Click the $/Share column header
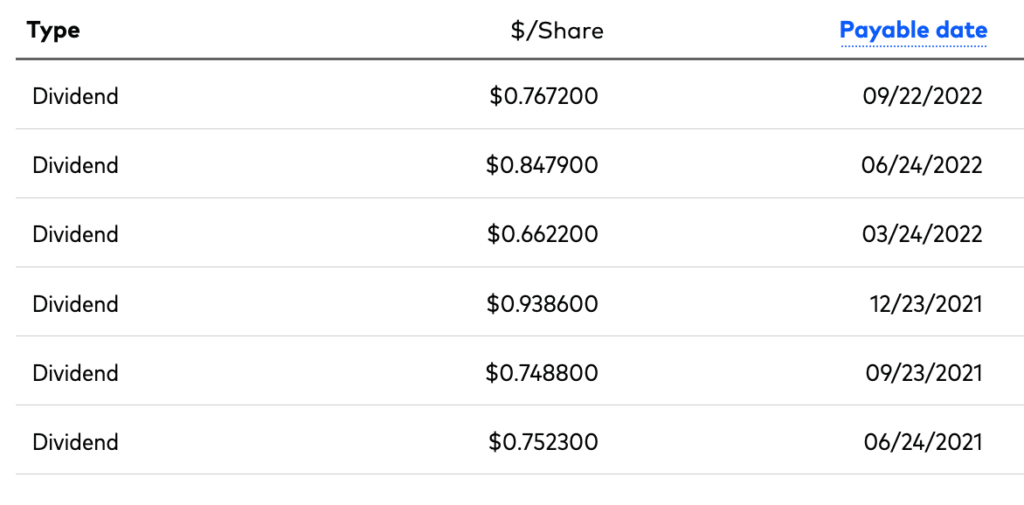 point(557,31)
